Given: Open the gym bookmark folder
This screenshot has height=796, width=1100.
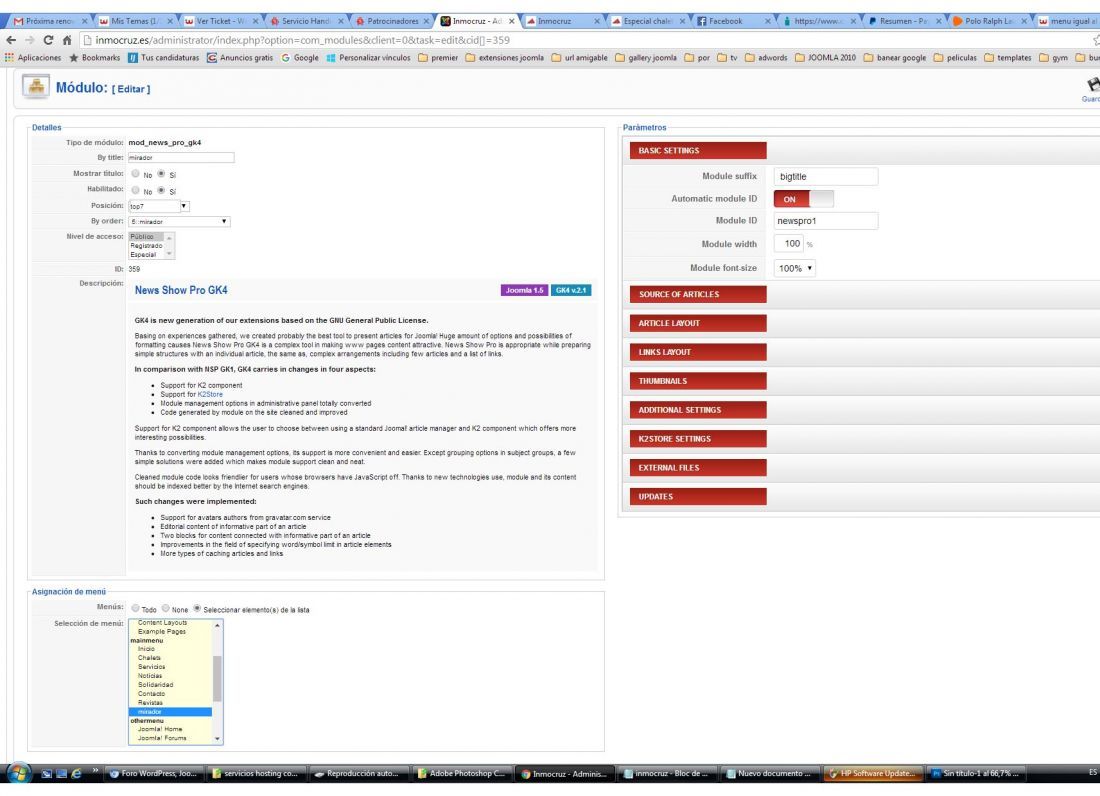Looking at the screenshot, I should tap(1054, 58).
